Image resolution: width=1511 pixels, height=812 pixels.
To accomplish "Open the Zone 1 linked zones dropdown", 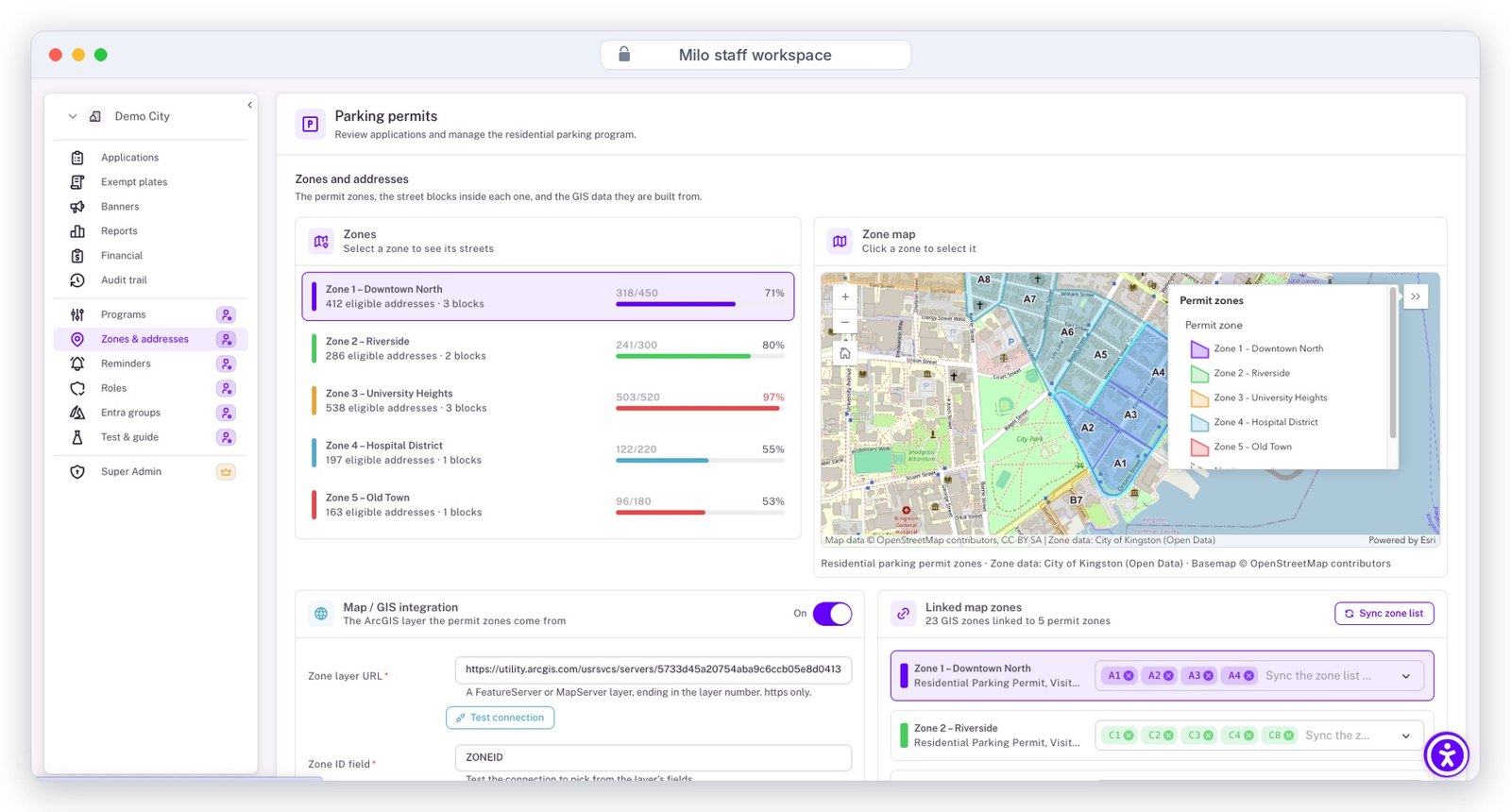I will click(x=1406, y=676).
